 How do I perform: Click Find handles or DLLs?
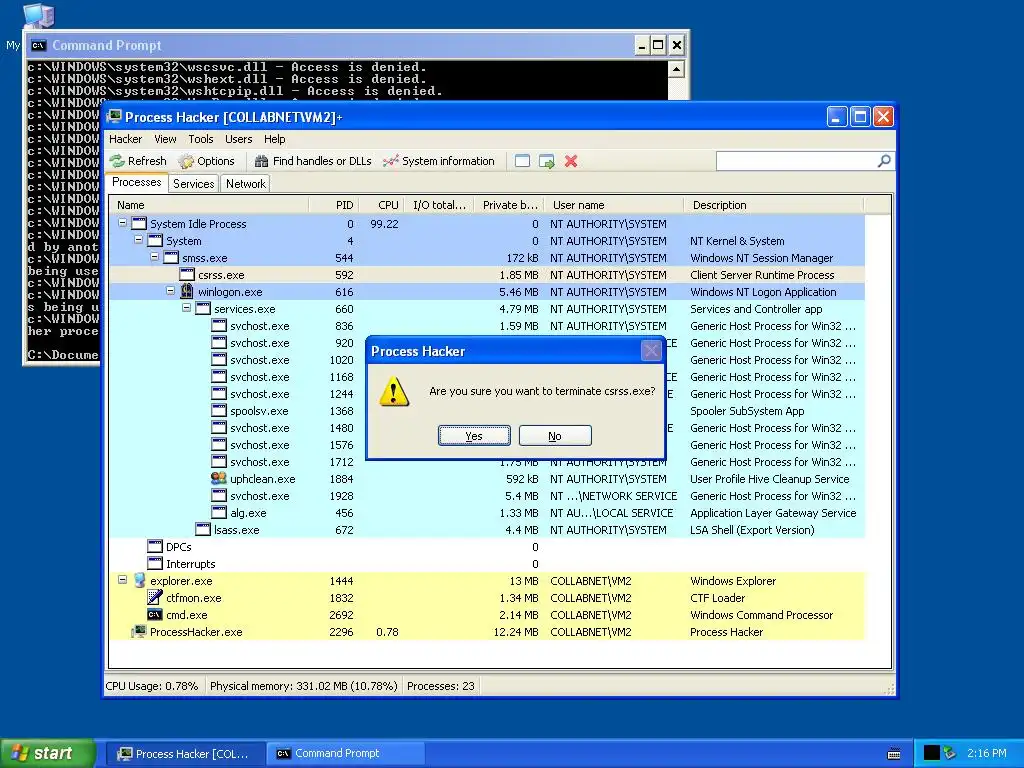313,161
